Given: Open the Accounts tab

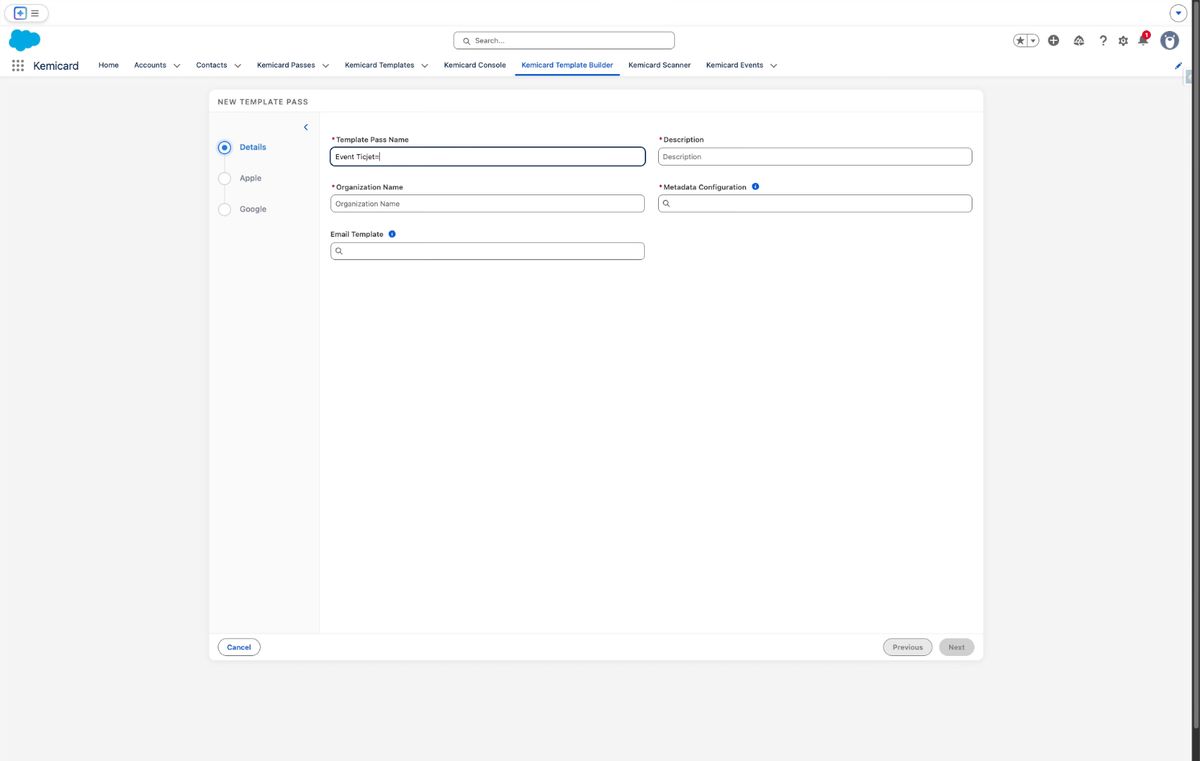Looking at the screenshot, I should 150,65.
